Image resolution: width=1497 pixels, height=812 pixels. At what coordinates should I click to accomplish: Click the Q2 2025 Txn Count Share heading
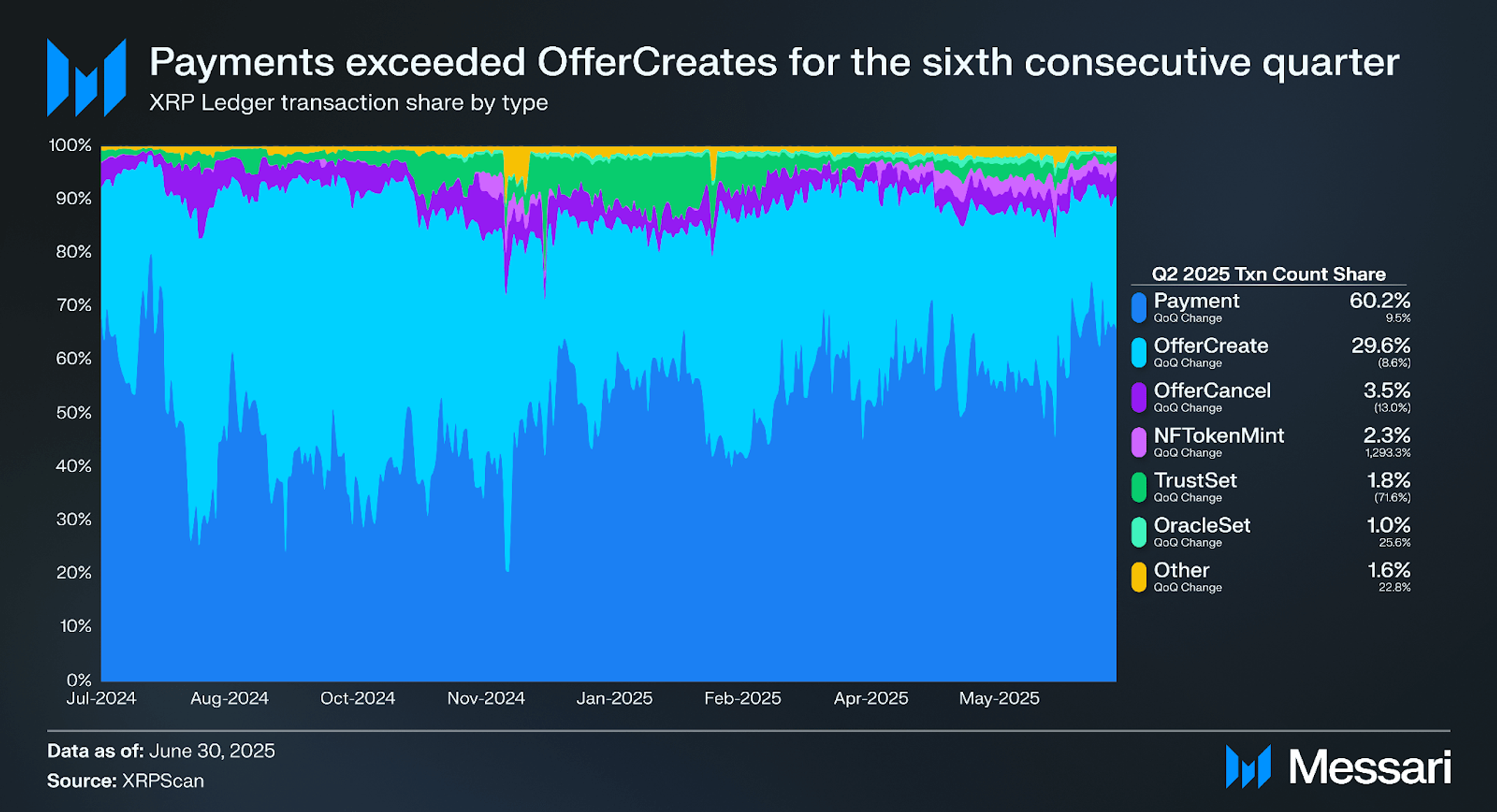click(1268, 274)
